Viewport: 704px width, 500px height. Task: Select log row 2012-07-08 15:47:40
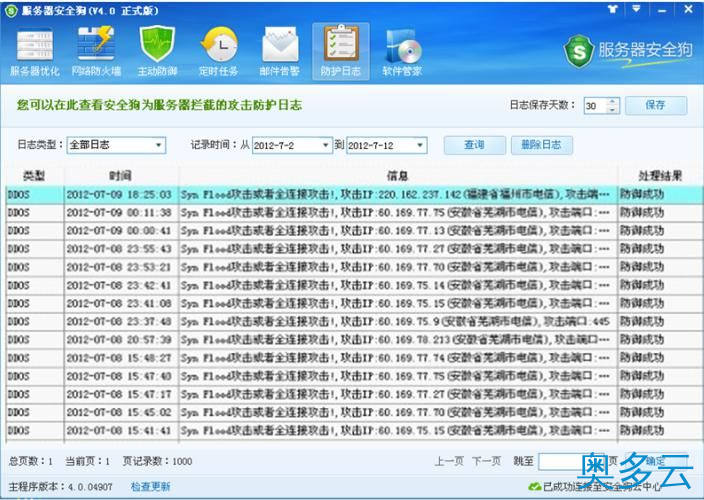pos(353,376)
